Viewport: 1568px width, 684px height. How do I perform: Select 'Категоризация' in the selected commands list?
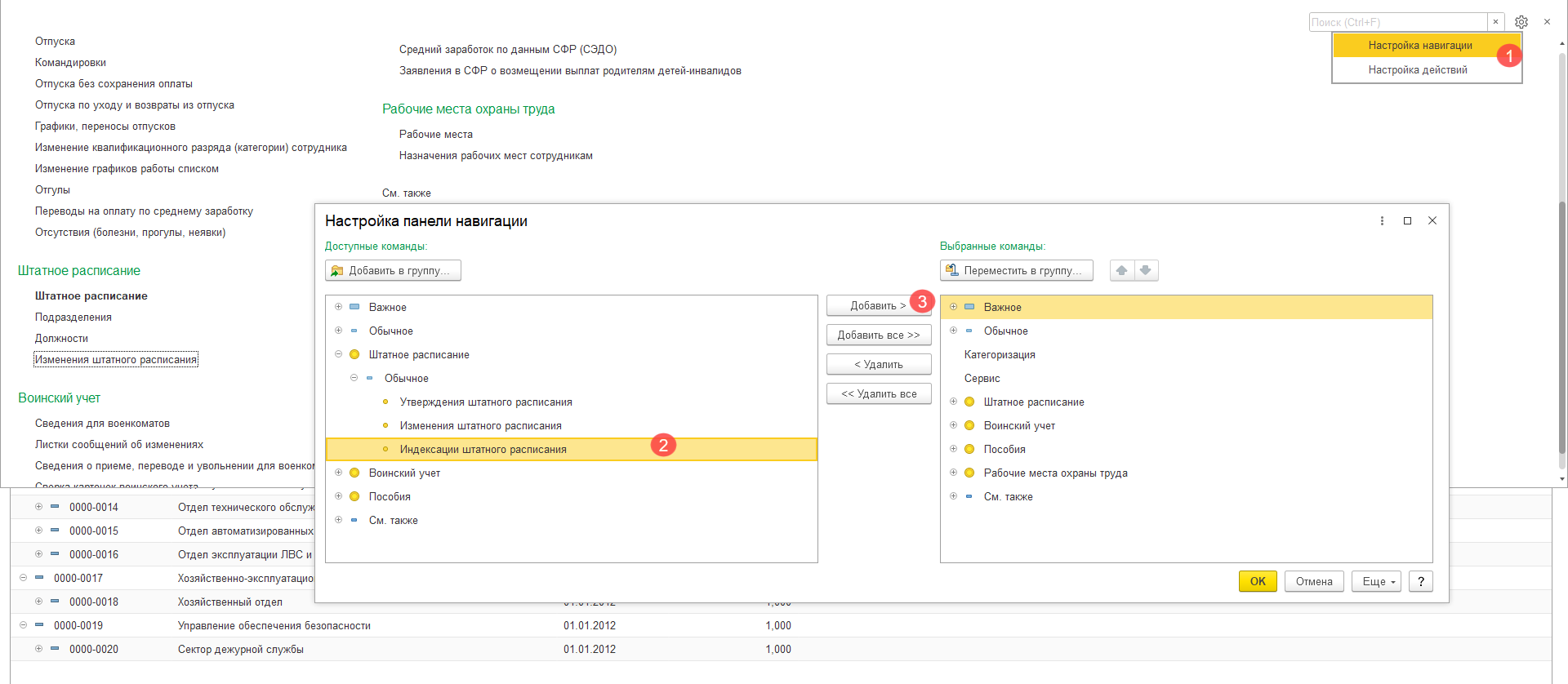coord(1000,355)
